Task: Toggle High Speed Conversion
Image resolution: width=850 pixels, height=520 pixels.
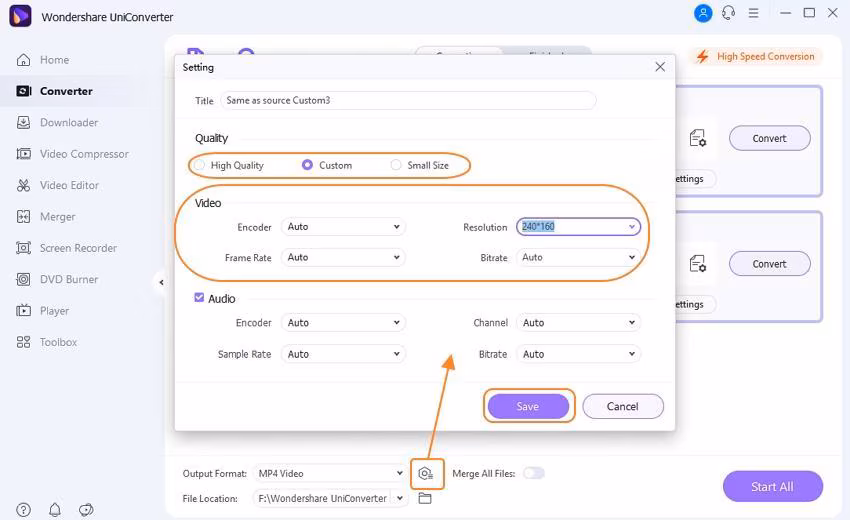Action: pos(757,56)
